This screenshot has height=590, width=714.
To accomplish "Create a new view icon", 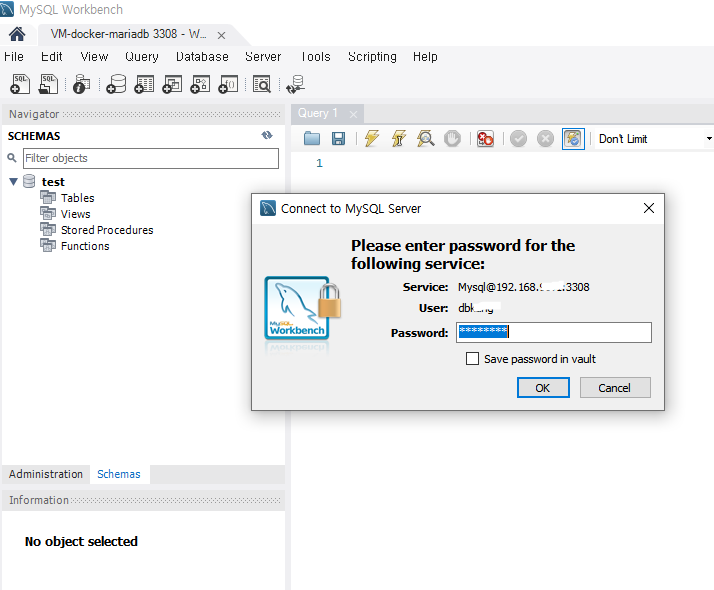I will coord(172,84).
